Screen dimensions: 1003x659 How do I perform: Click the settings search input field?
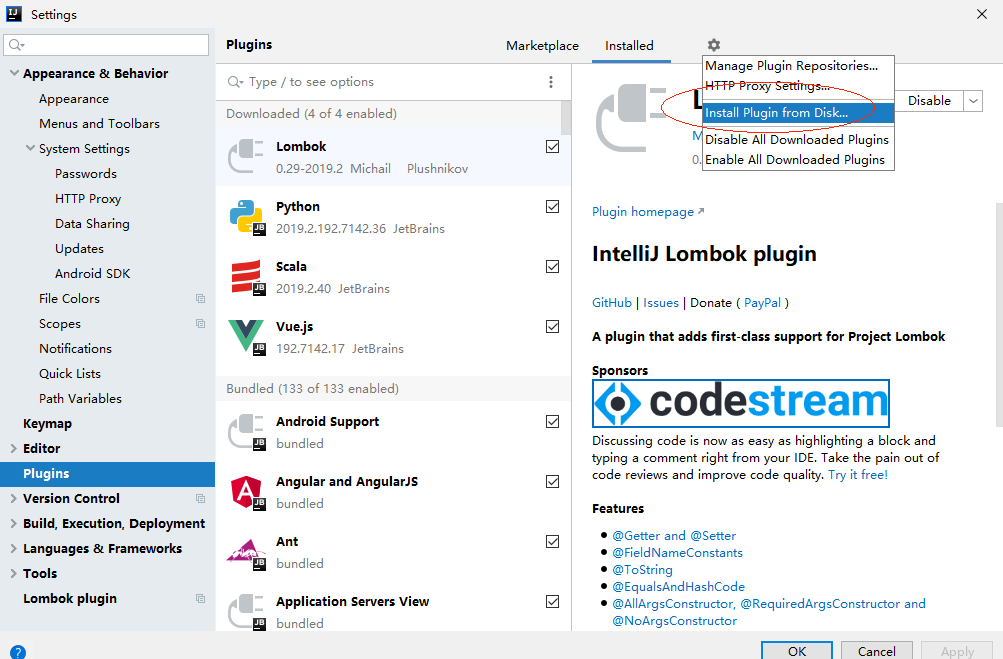pyautogui.click(x=106, y=45)
